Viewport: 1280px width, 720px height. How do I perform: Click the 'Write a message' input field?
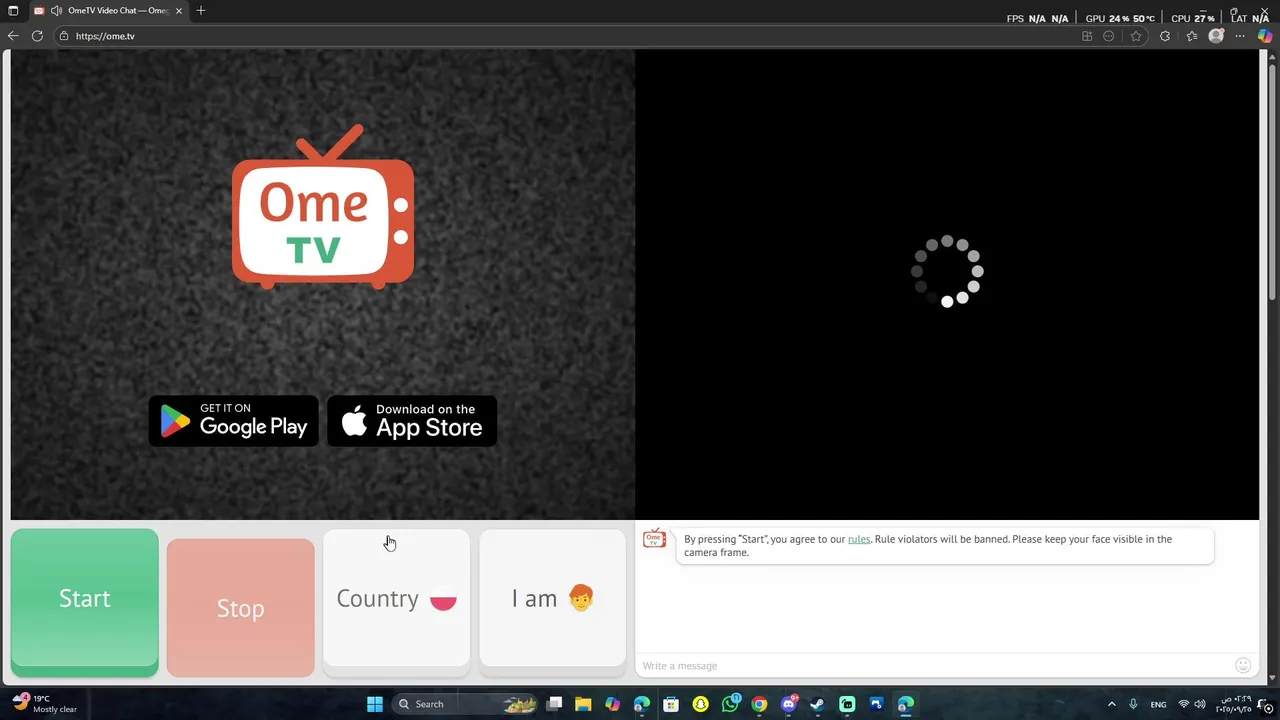pos(935,666)
